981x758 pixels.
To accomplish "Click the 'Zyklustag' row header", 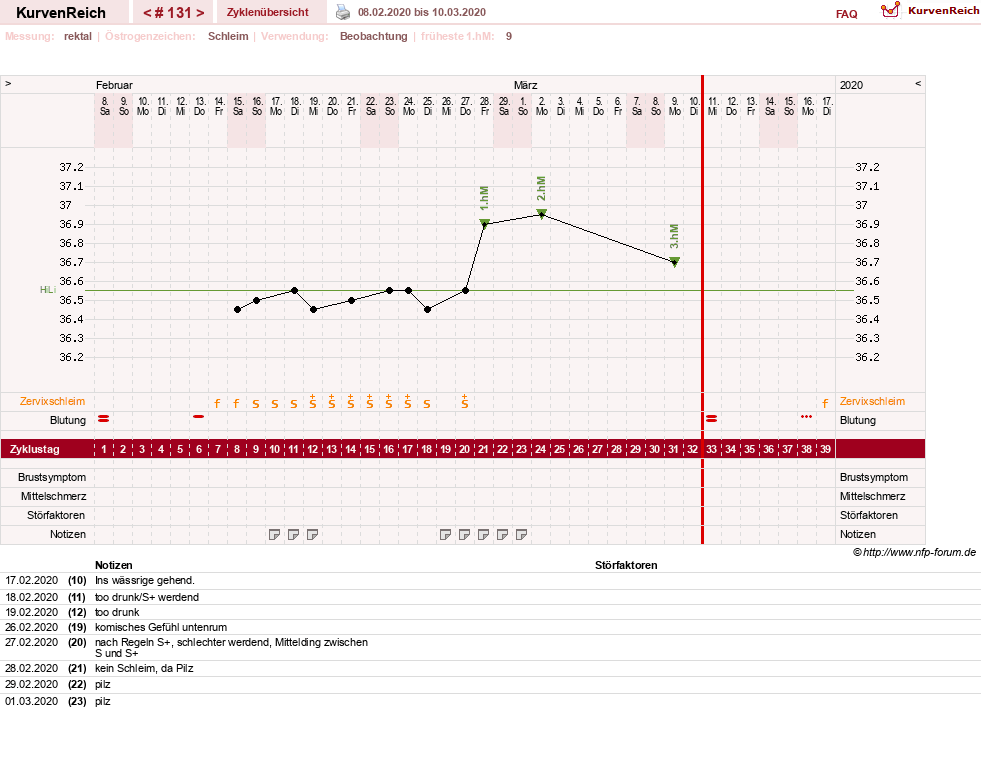I will pyautogui.click(x=34, y=449).
